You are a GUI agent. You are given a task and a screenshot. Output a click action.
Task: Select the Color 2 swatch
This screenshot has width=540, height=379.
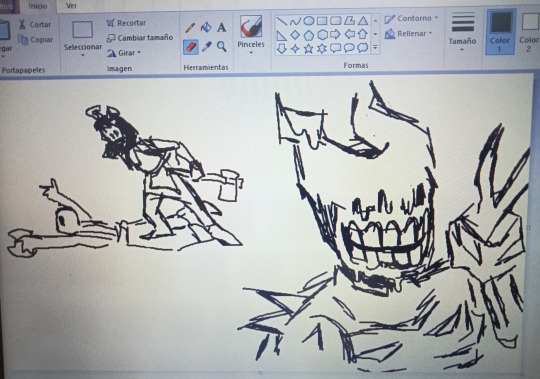pos(529,32)
